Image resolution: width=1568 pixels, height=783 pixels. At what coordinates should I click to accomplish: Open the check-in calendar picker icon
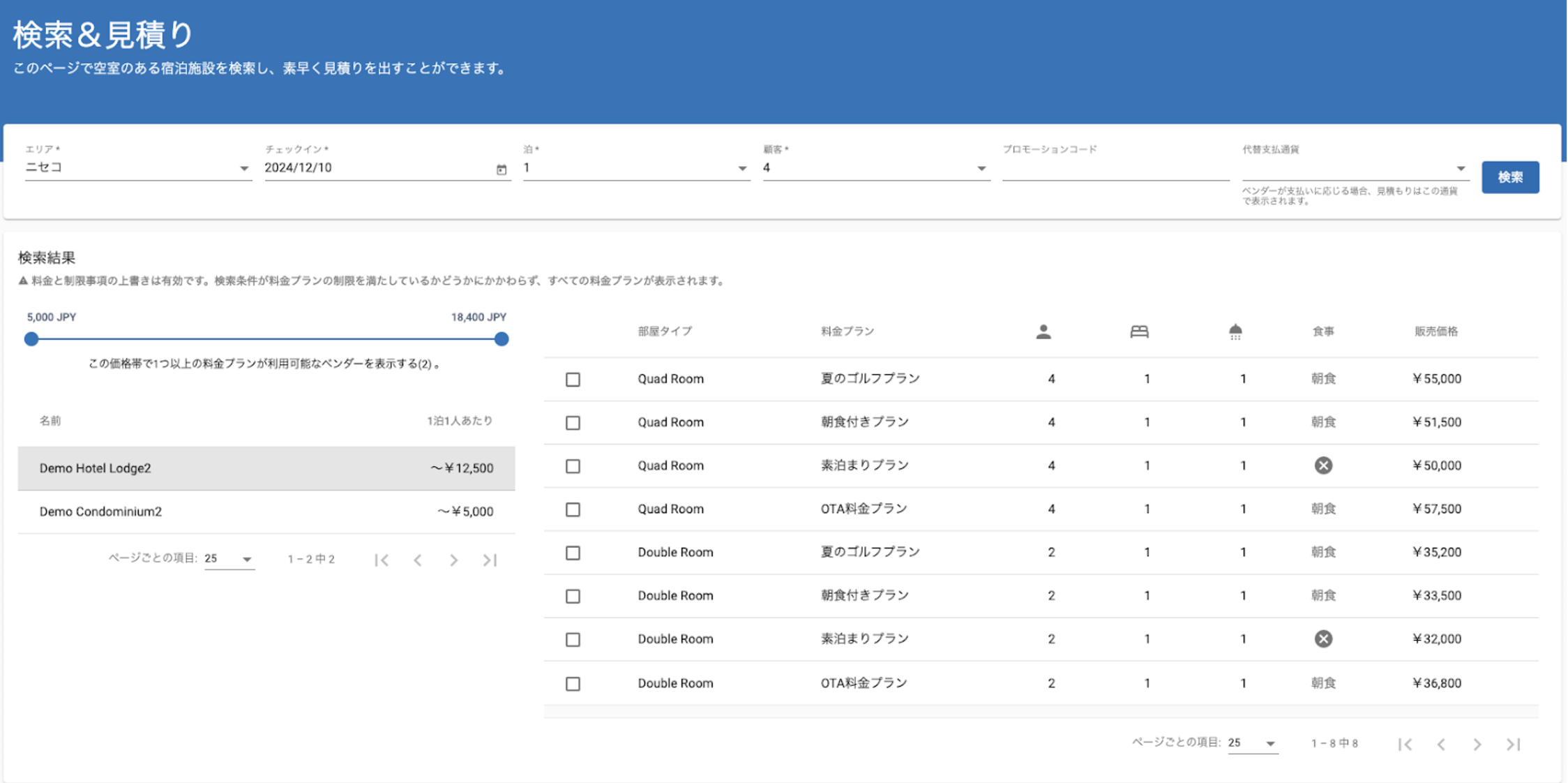tap(501, 169)
